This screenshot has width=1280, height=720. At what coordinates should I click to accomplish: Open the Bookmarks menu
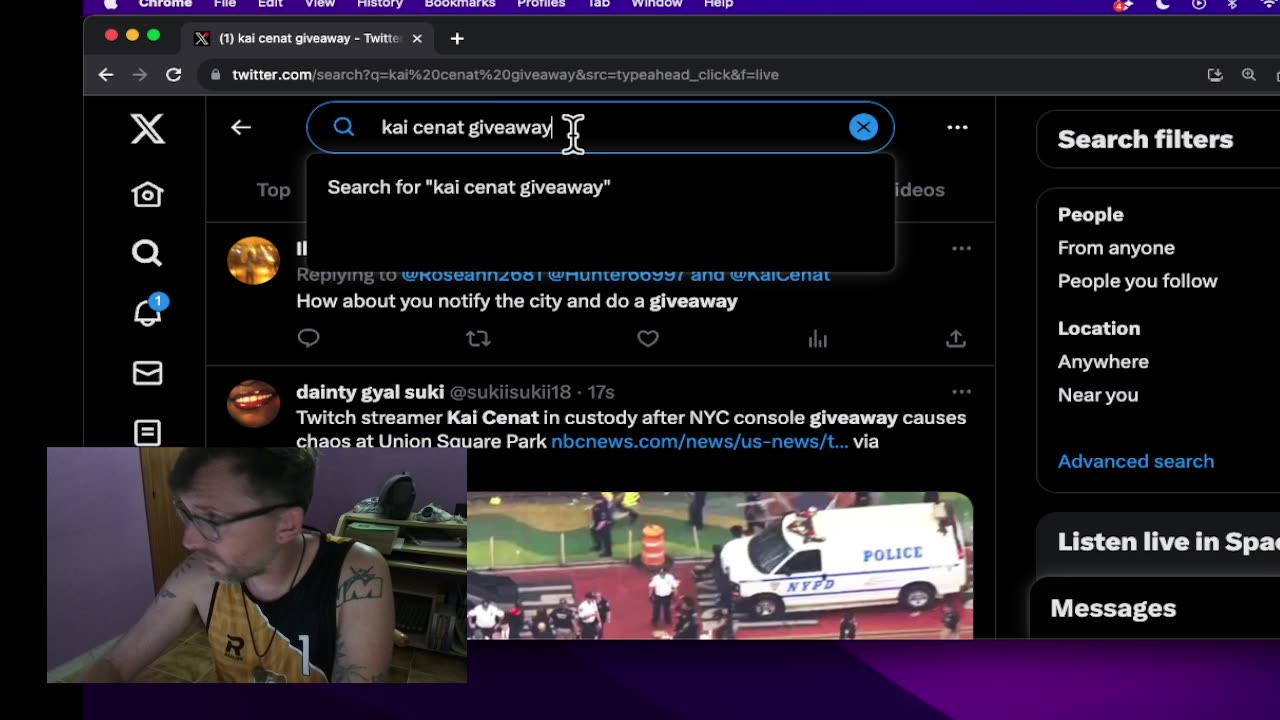click(460, 4)
